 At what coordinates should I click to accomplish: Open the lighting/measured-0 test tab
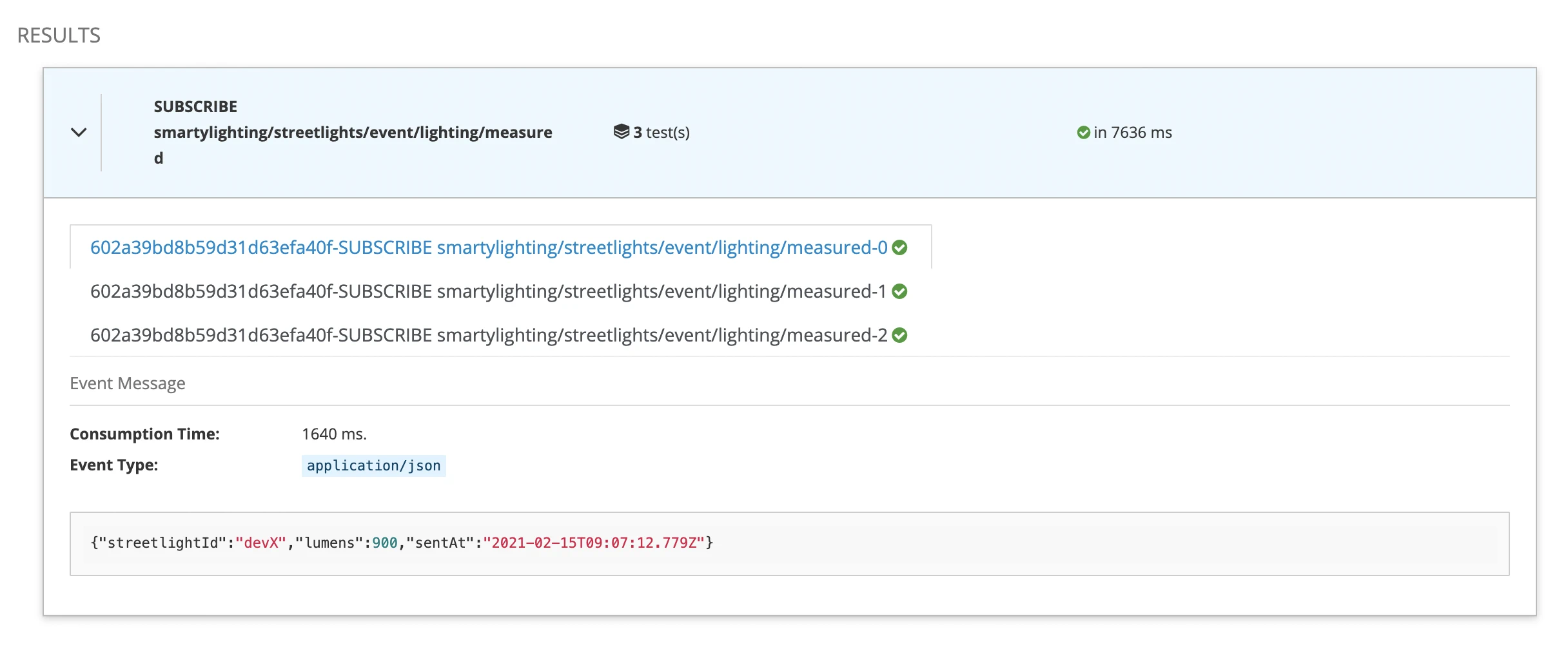pyautogui.click(x=488, y=248)
